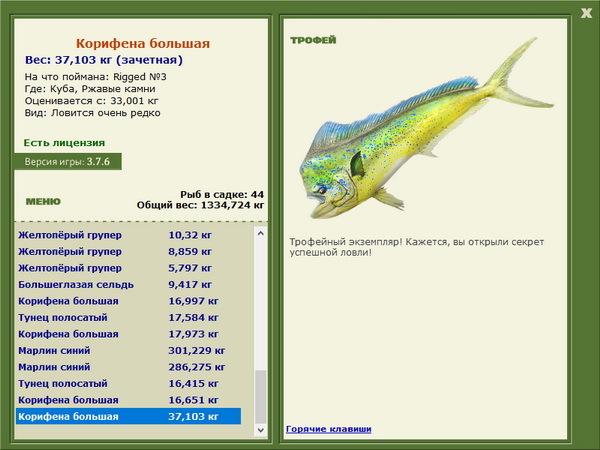Screen dimensions: 600x450
Task: Select Большеглазая сельдь 9,417 кг row
Action: tap(129, 285)
